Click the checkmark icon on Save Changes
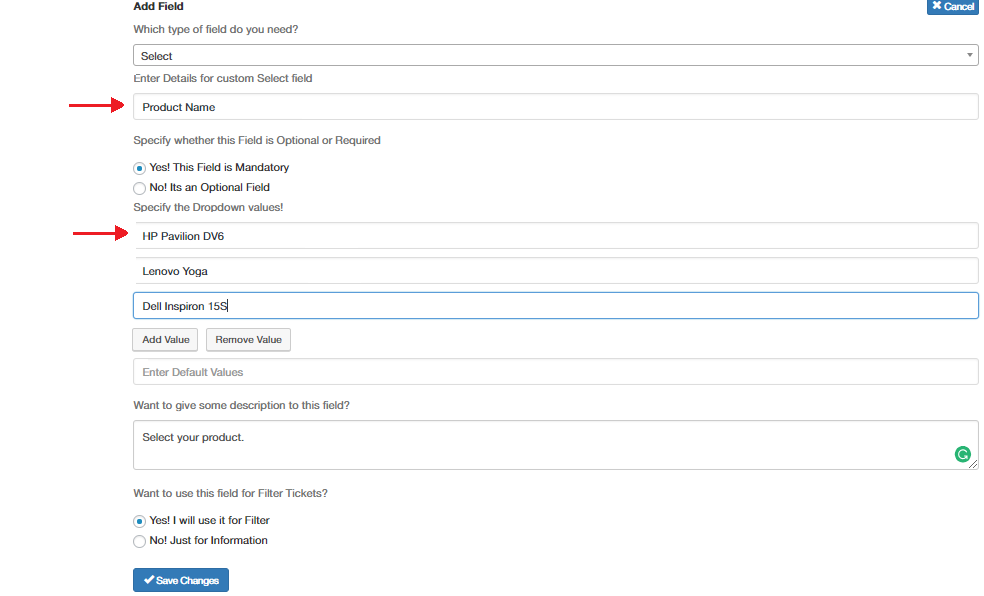 pyautogui.click(x=149, y=580)
